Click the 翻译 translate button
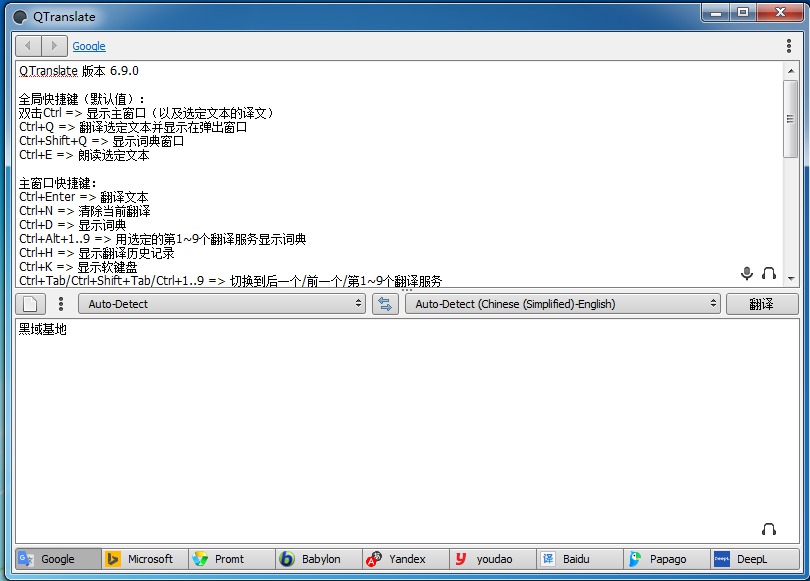810x581 pixels. [x=762, y=304]
